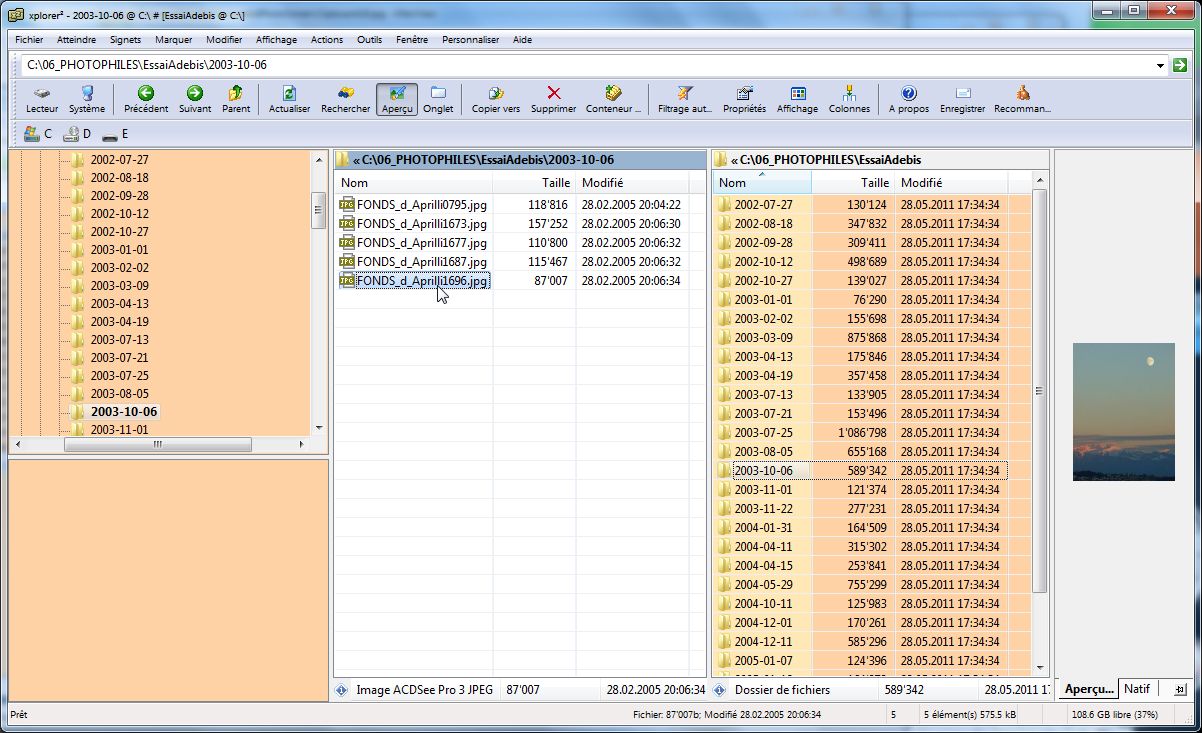Toggle the Filtrage auto button
1202x733 pixels.
[685, 94]
